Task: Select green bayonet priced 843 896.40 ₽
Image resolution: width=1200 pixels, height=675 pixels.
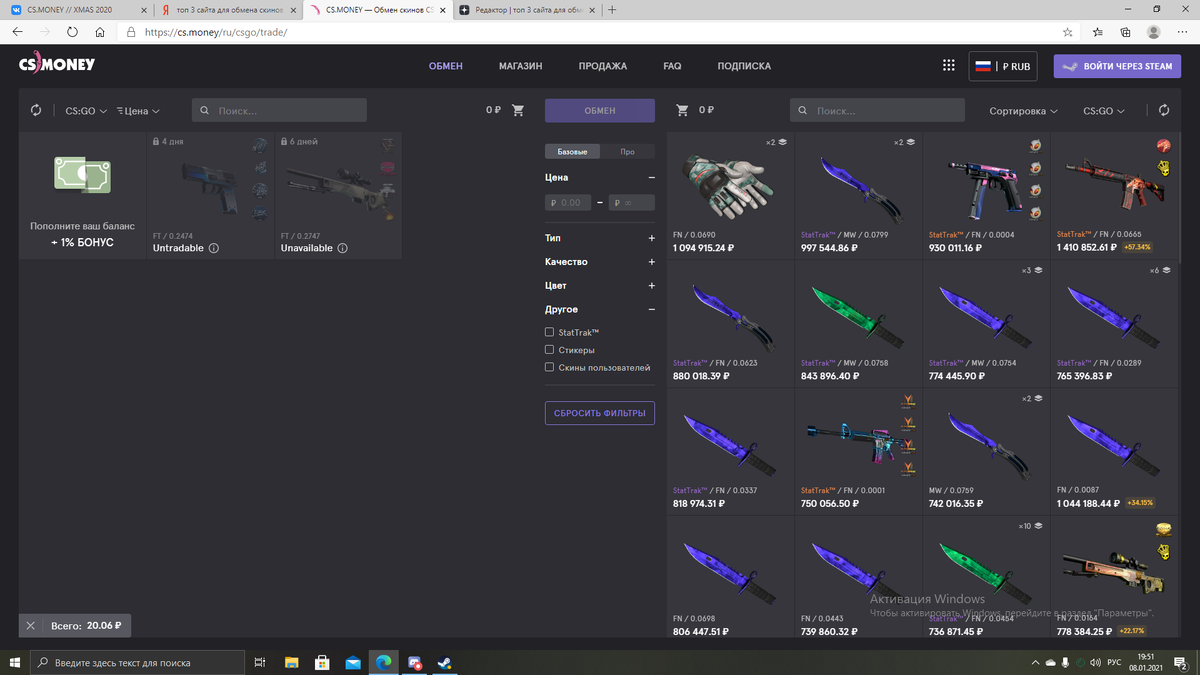Action: tap(858, 324)
